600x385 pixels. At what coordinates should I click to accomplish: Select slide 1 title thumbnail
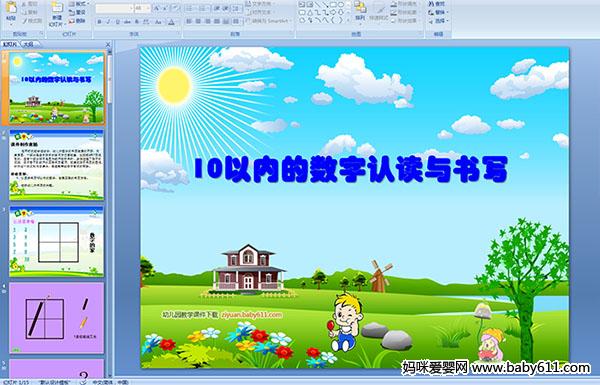pos(56,88)
